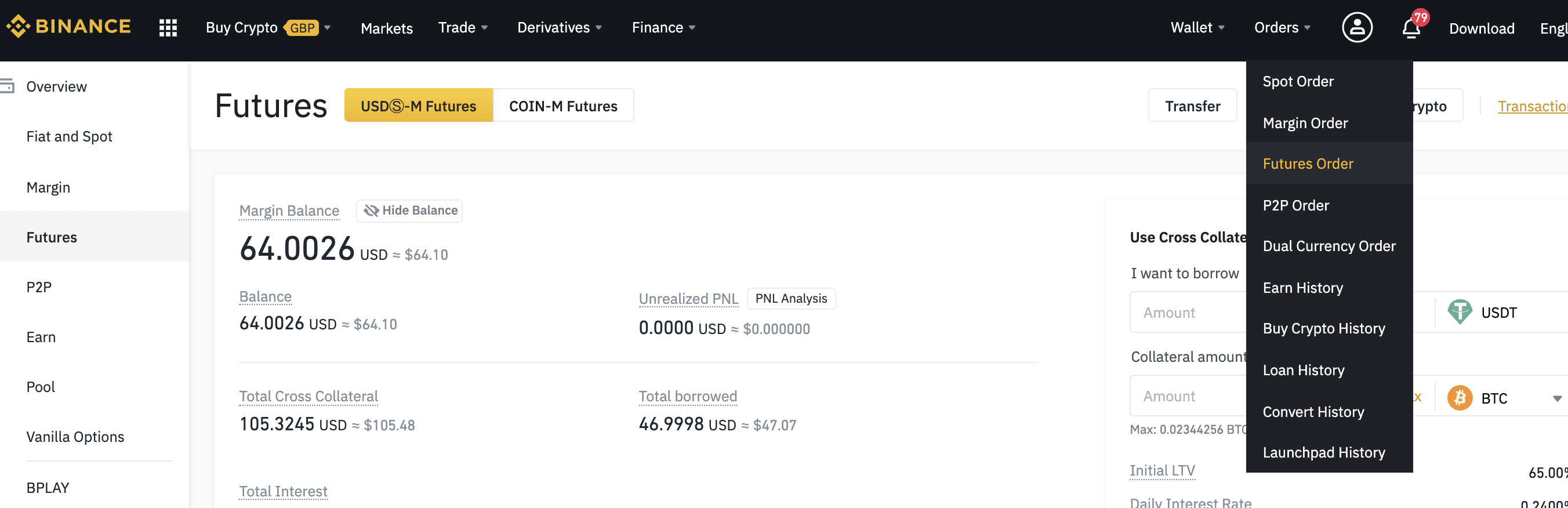Image resolution: width=1568 pixels, height=508 pixels.
Task: Click the Transfer button
Action: 1192,106
